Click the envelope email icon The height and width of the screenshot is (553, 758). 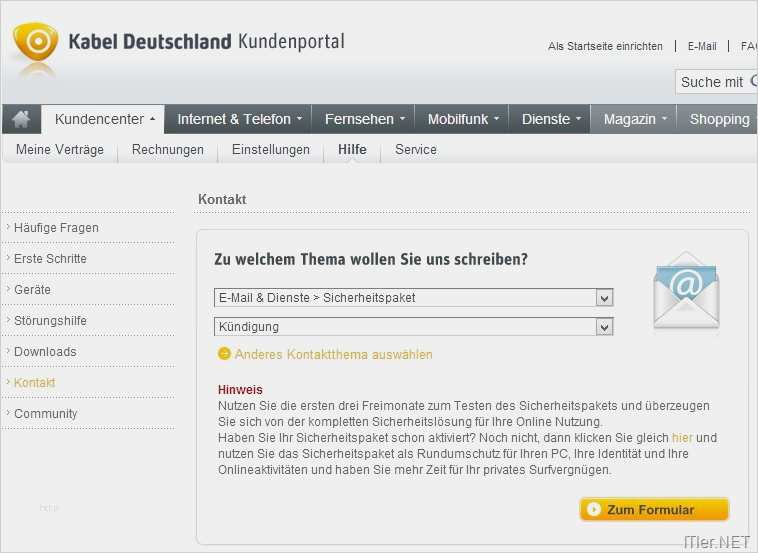point(685,290)
